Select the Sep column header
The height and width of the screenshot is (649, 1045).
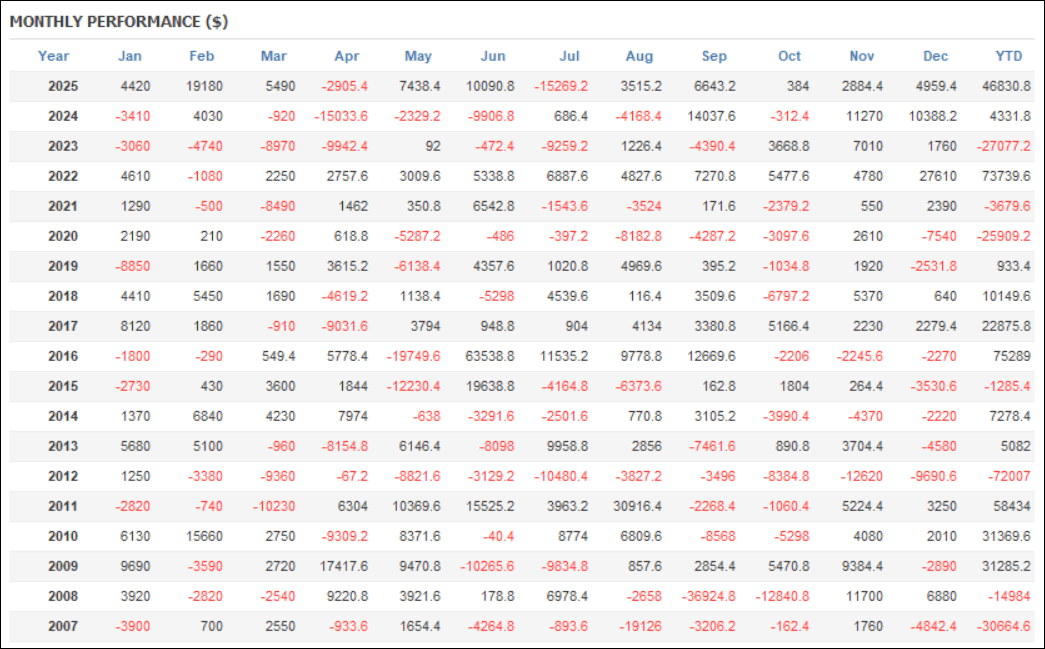[714, 56]
